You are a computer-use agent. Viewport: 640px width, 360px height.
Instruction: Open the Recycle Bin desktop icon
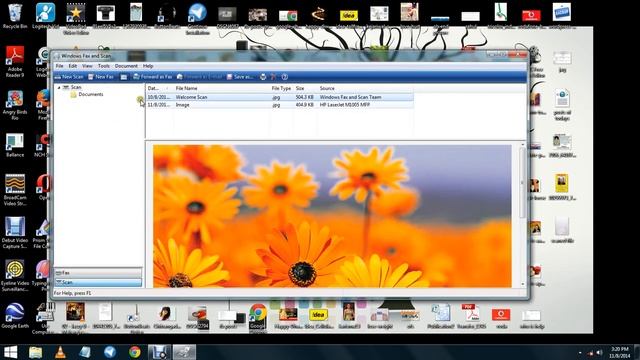pyautogui.click(x=15, y=16)
